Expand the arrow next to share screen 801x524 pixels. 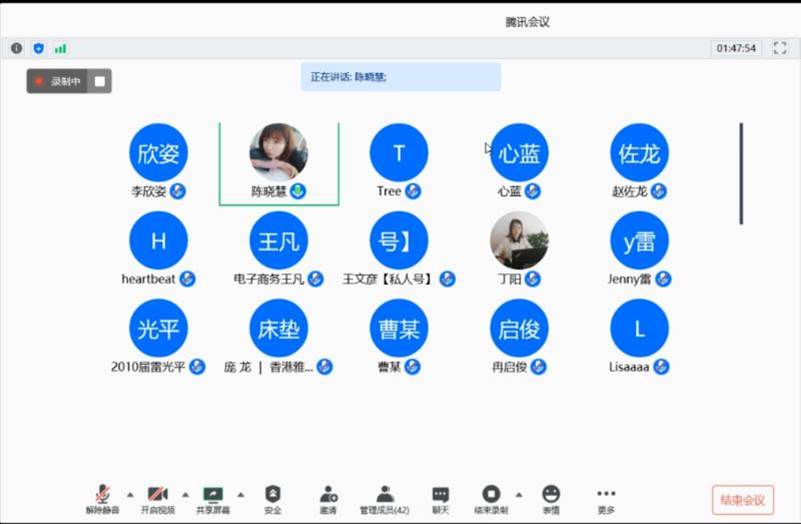click(x=240, y=494)
